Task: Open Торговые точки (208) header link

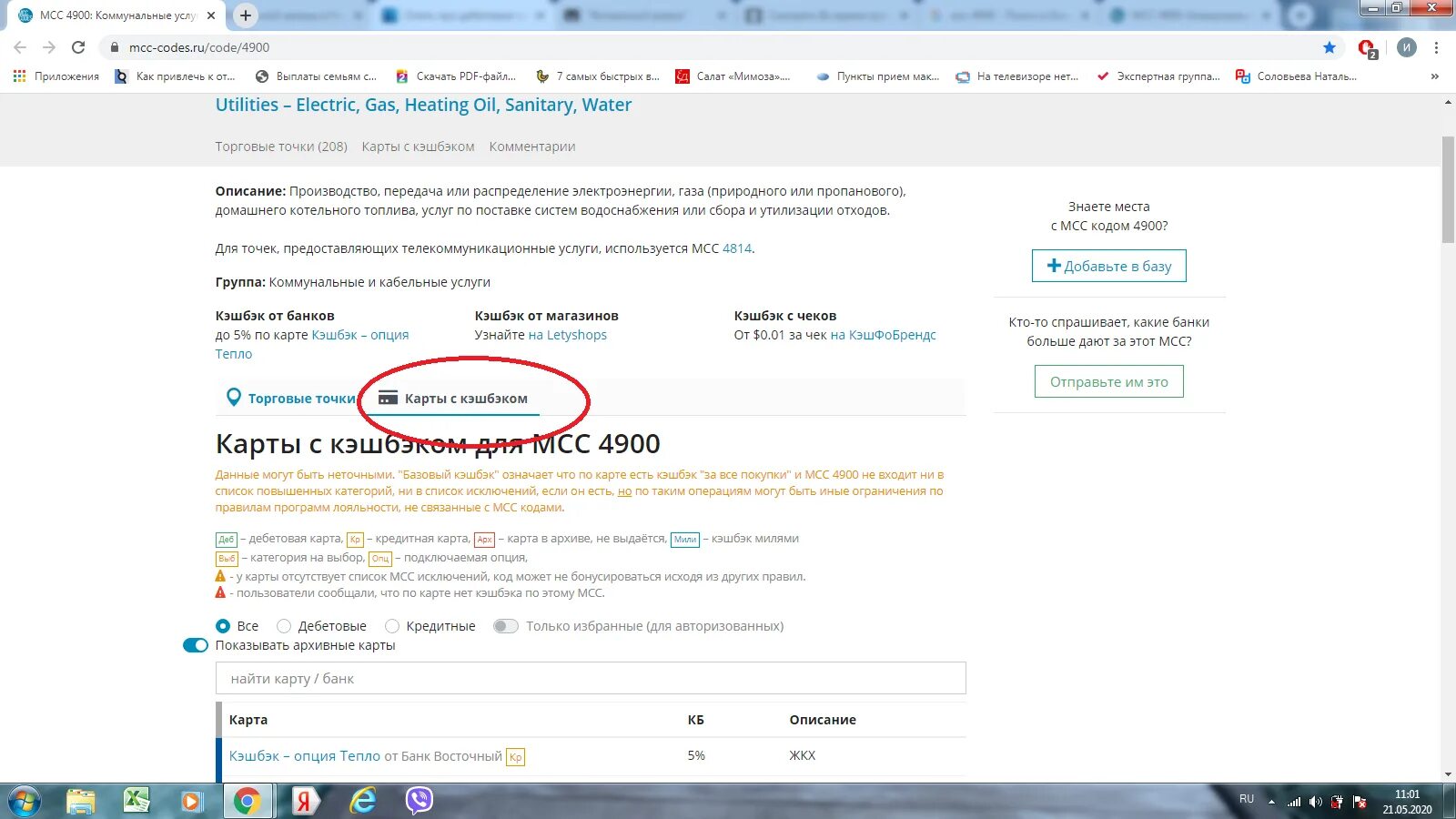Action: 281,147
